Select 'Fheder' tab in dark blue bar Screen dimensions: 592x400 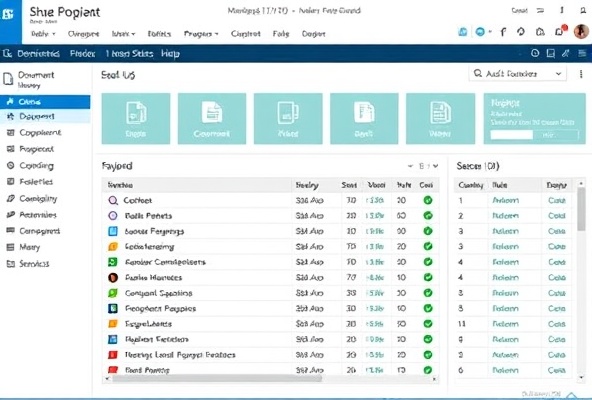tap(82, 54)
